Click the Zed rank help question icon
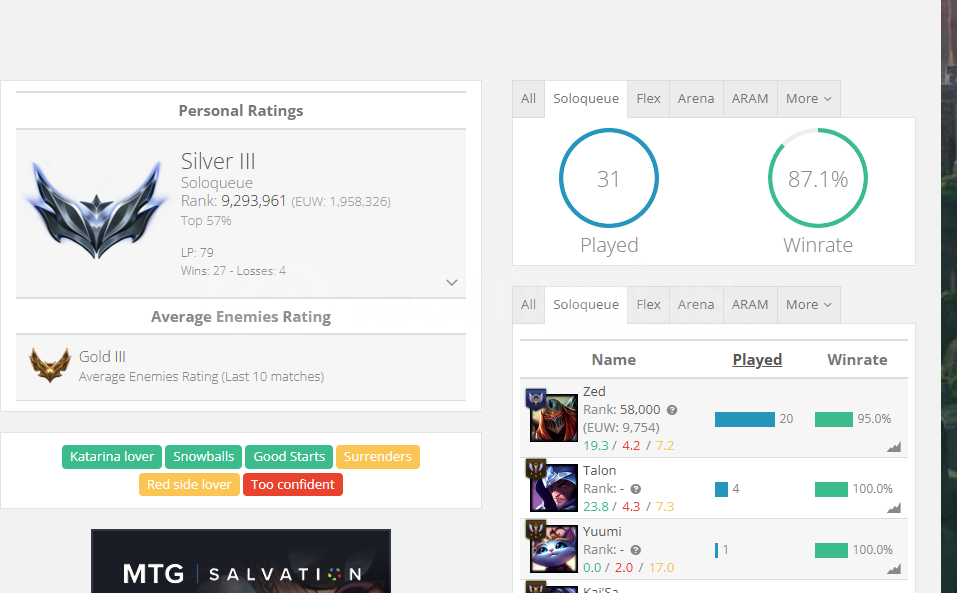Screen dimensions: 957x593 [672, 410]
